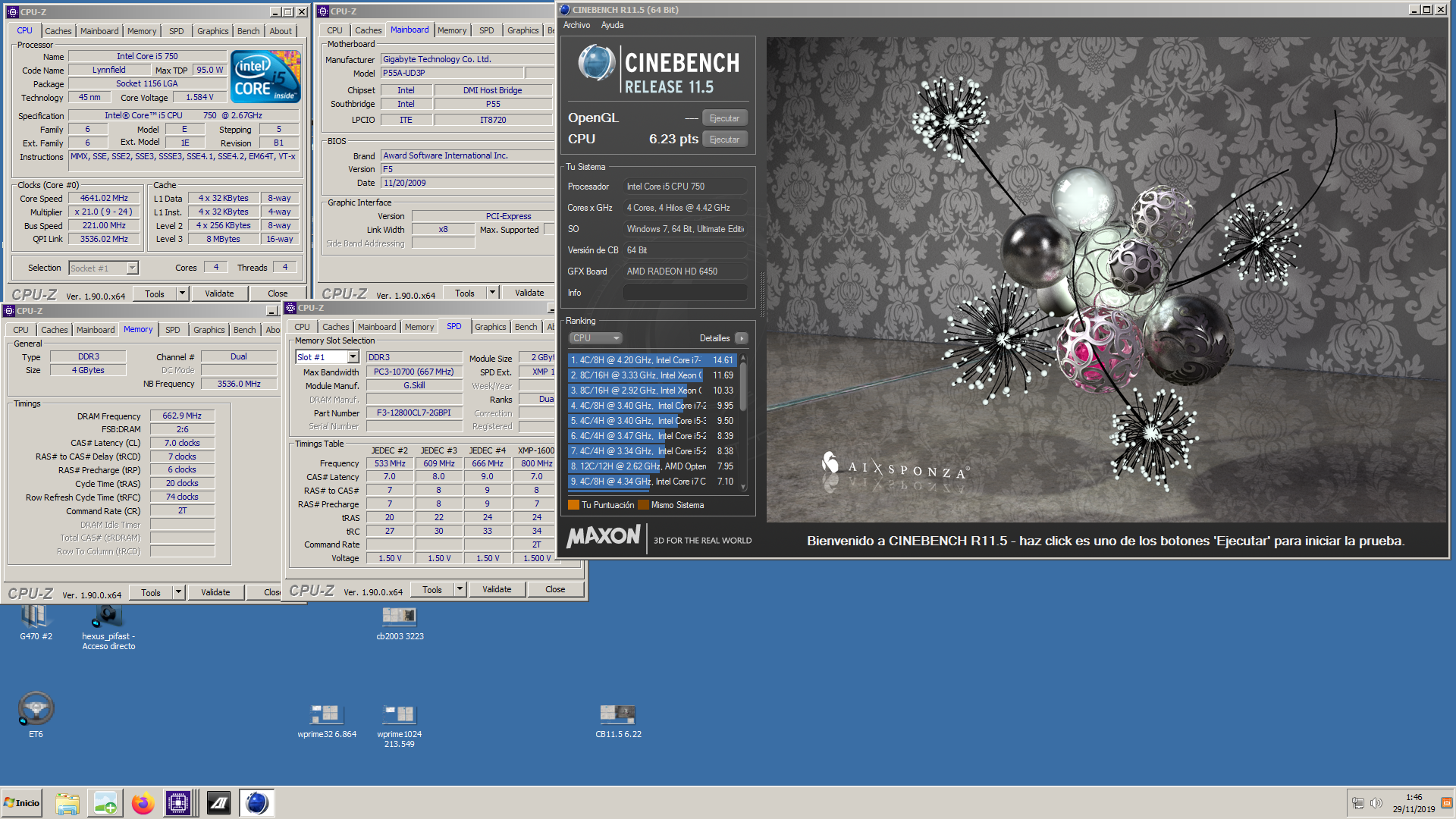Switch to Cinebench via its taskbar icon
The height and width of the screenshot is (819, 1456).
pos(257,803)
